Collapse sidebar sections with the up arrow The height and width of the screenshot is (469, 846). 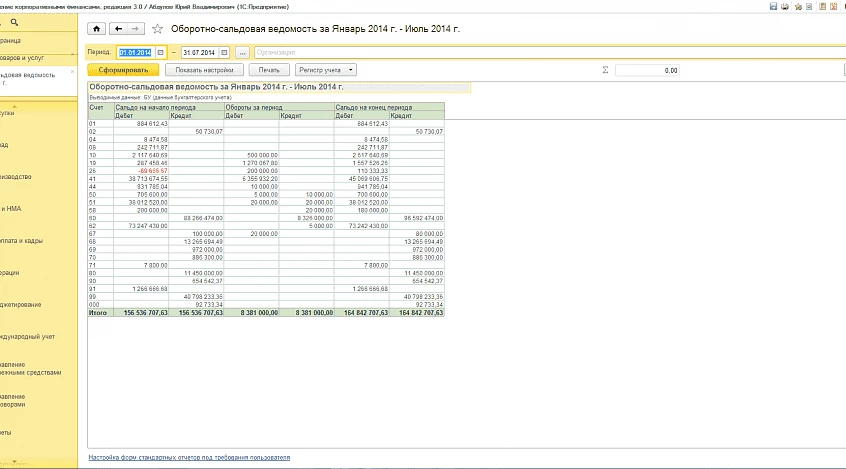pyautogui.click(x=15, y=106)
